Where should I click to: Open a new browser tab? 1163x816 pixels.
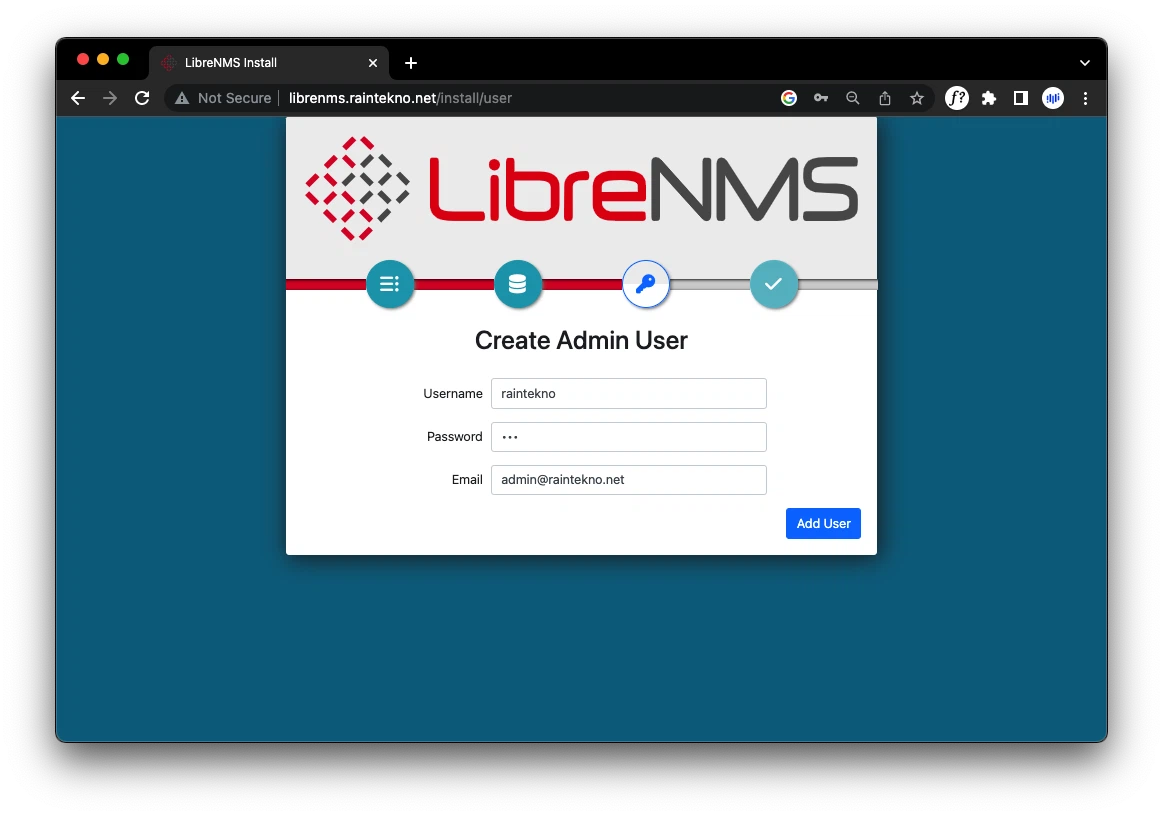[x=411, y=63]
